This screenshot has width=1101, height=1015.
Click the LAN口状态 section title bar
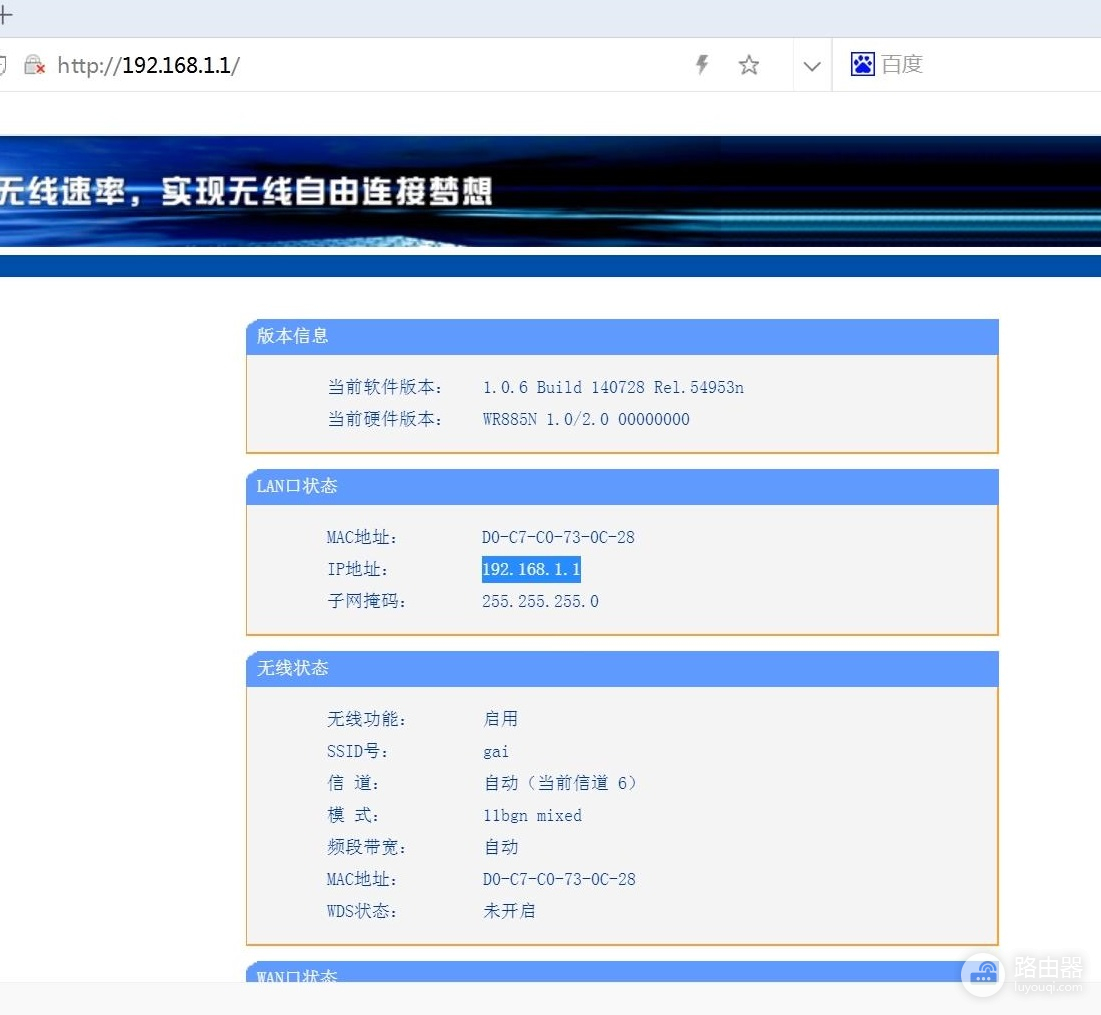(294, 486)
